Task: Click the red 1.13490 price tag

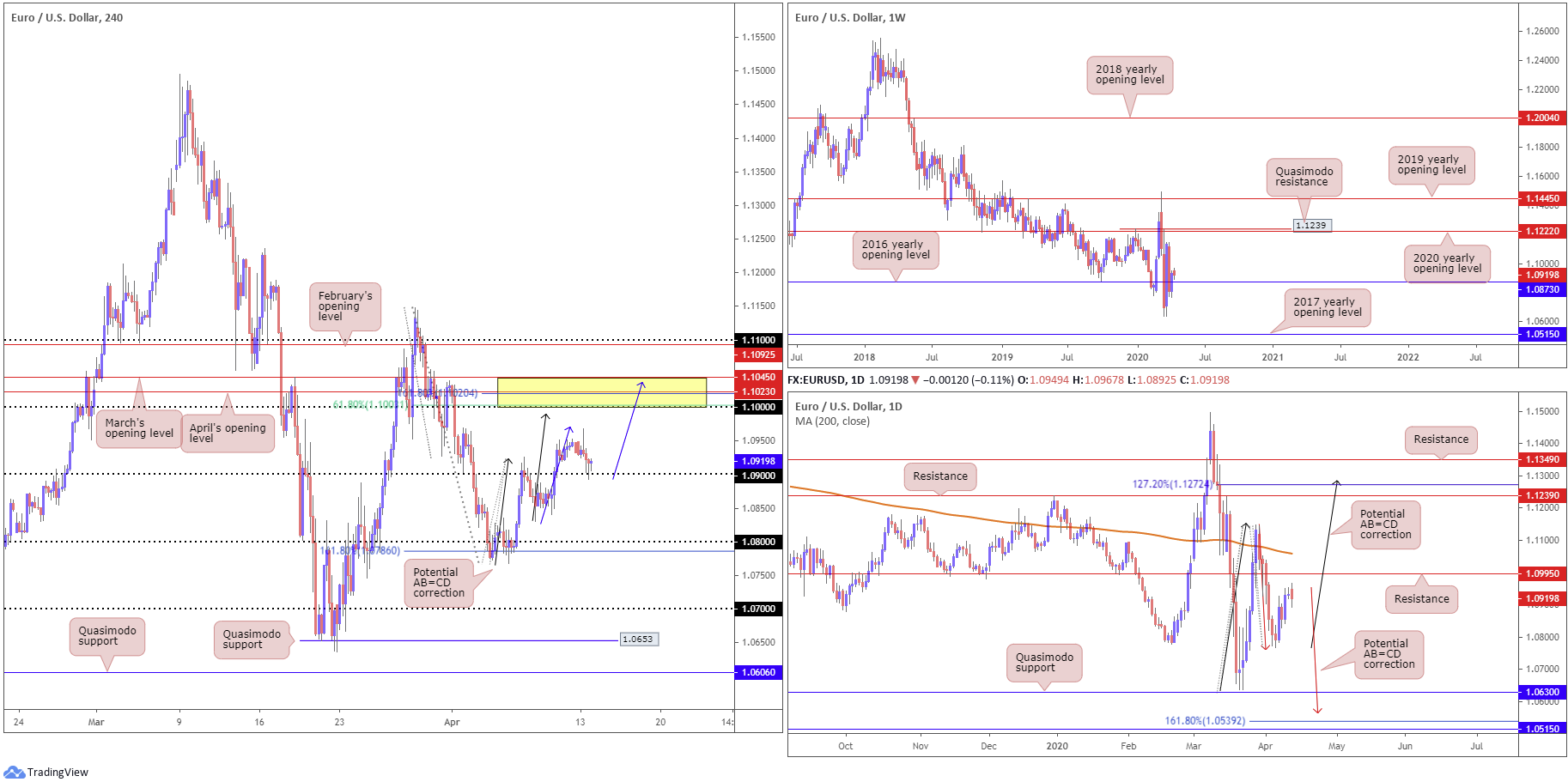Action: click(1542, 459)
